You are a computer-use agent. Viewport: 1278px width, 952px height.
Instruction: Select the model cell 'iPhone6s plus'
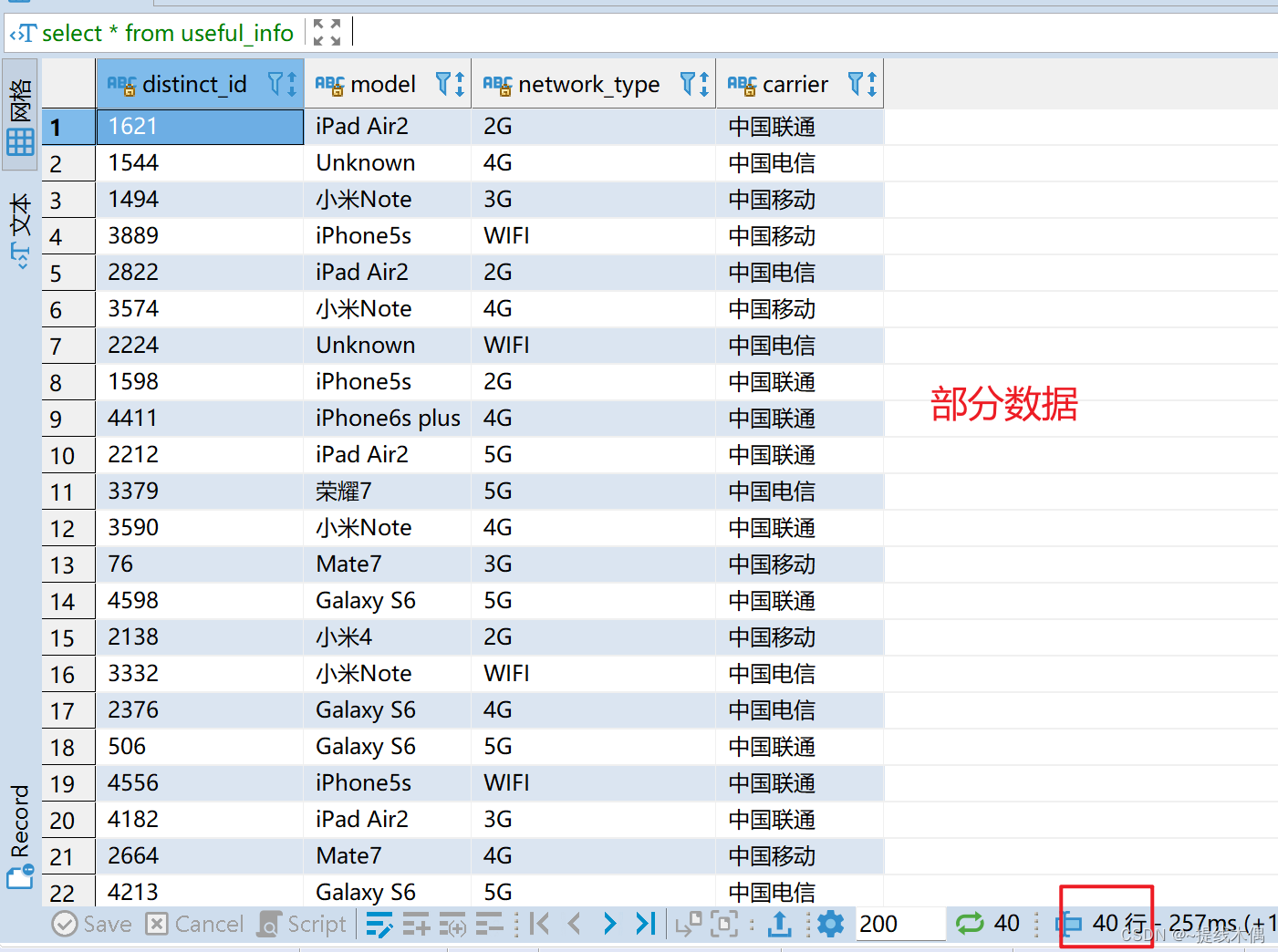coord(388,419)
